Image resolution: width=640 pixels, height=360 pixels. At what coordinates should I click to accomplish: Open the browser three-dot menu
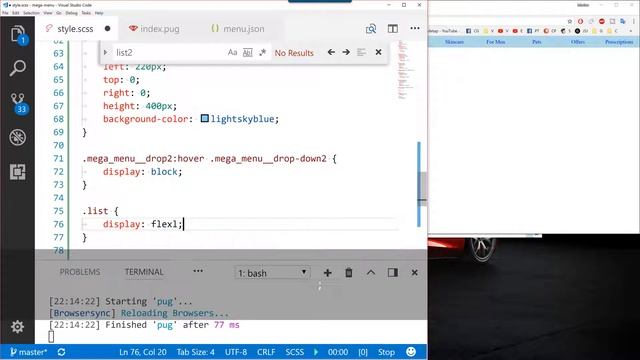coord(634,21)
